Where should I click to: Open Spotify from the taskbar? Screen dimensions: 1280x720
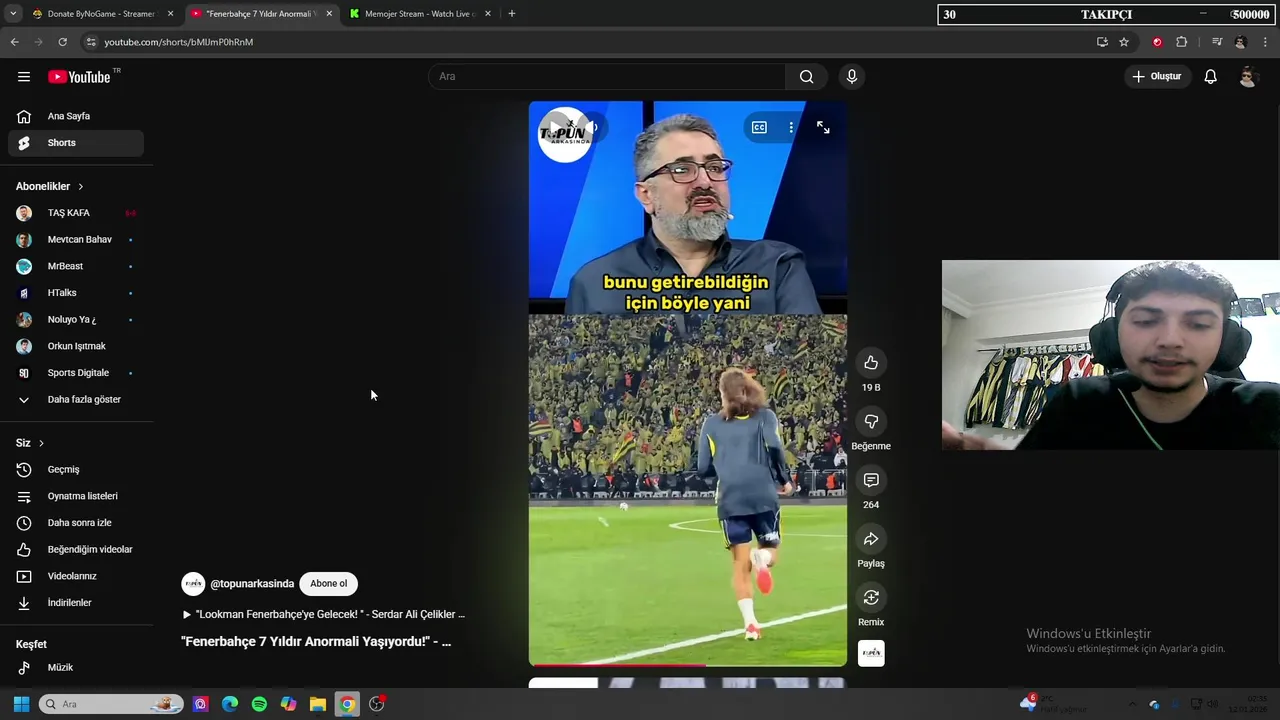259,704
